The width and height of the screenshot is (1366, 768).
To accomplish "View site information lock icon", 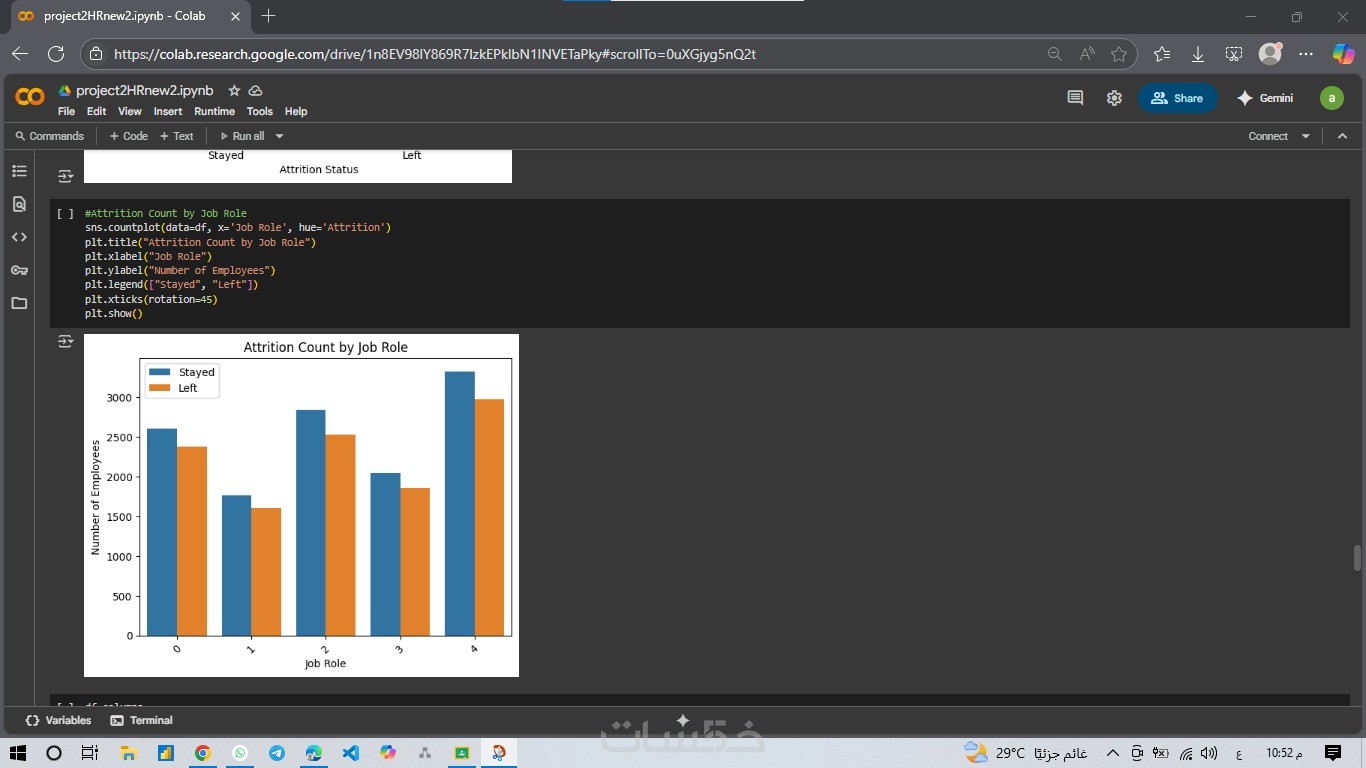I will 96,54.
